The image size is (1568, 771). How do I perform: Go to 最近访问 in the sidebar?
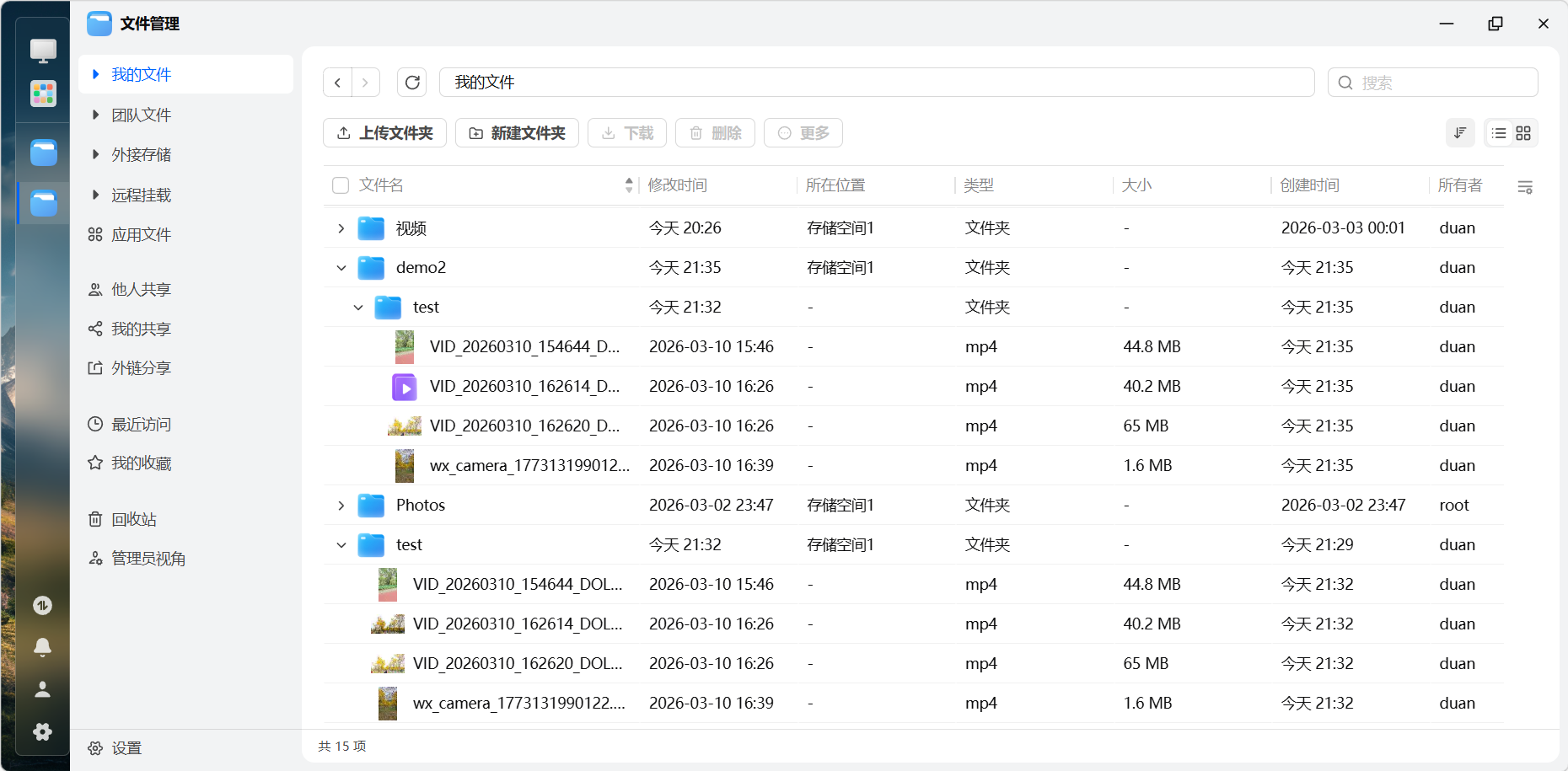click(x=141, y=424)
